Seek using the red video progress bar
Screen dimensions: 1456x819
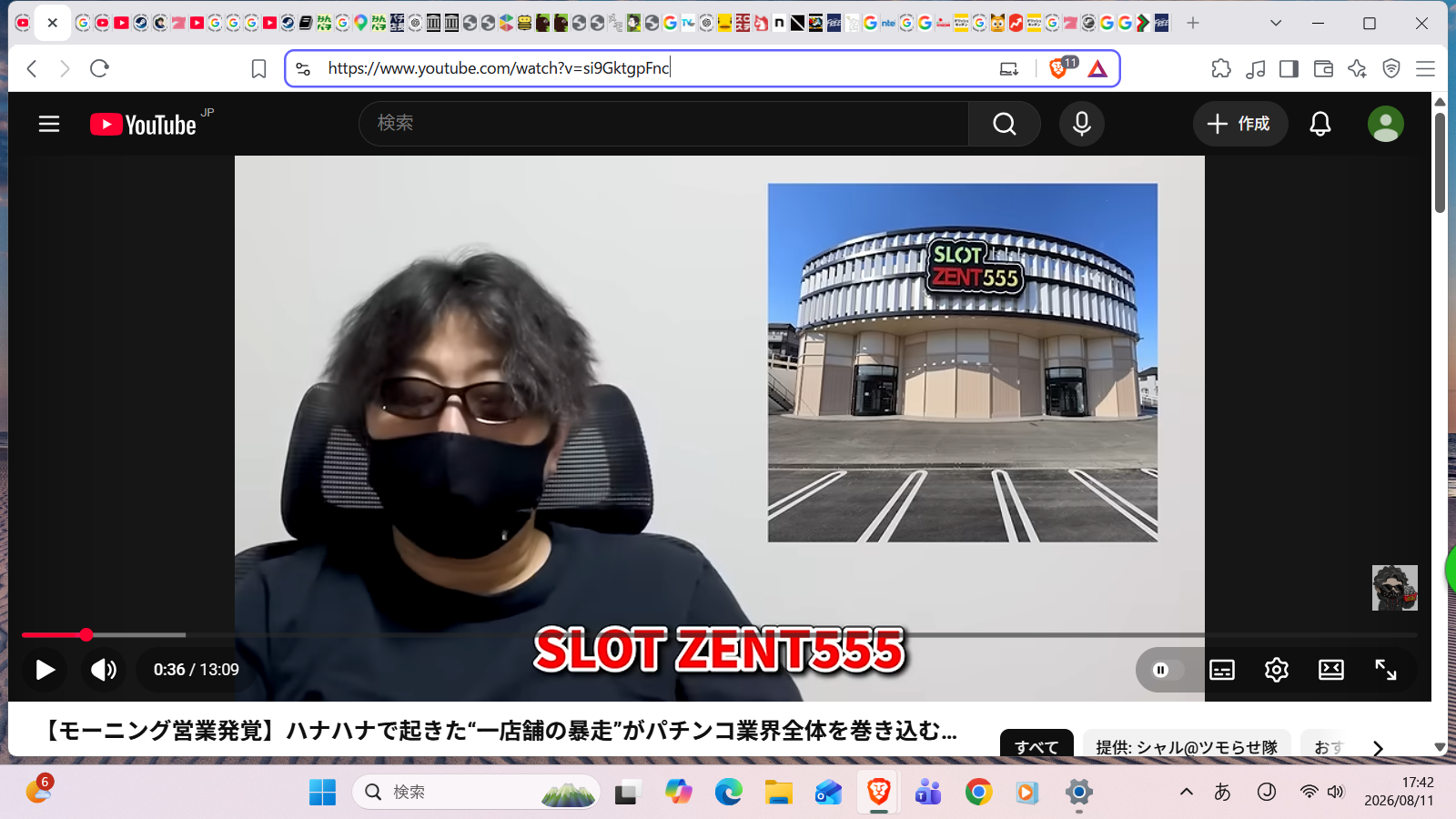tap(719, 634)
